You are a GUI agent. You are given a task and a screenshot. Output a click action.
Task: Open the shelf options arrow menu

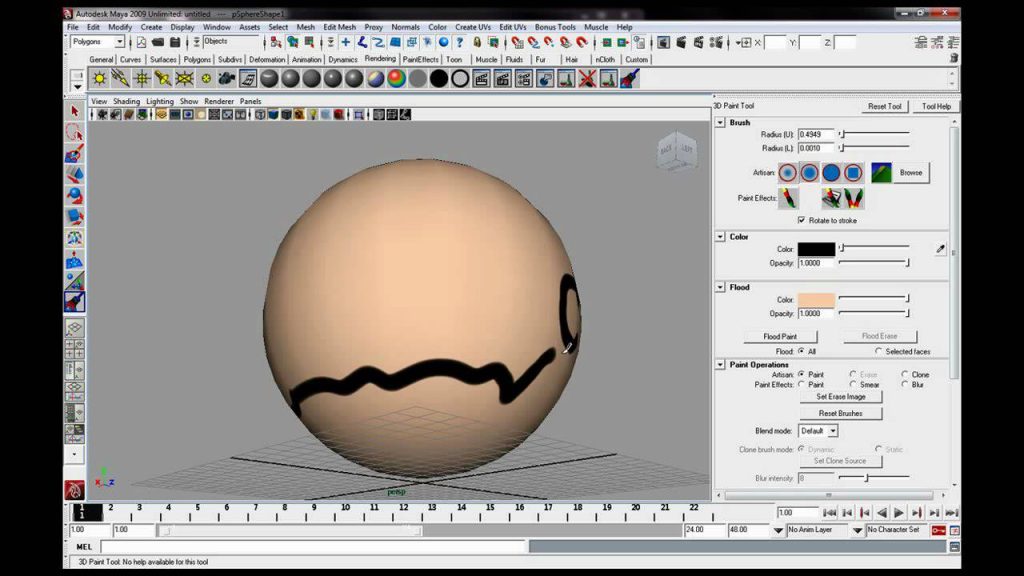[77, 86]
